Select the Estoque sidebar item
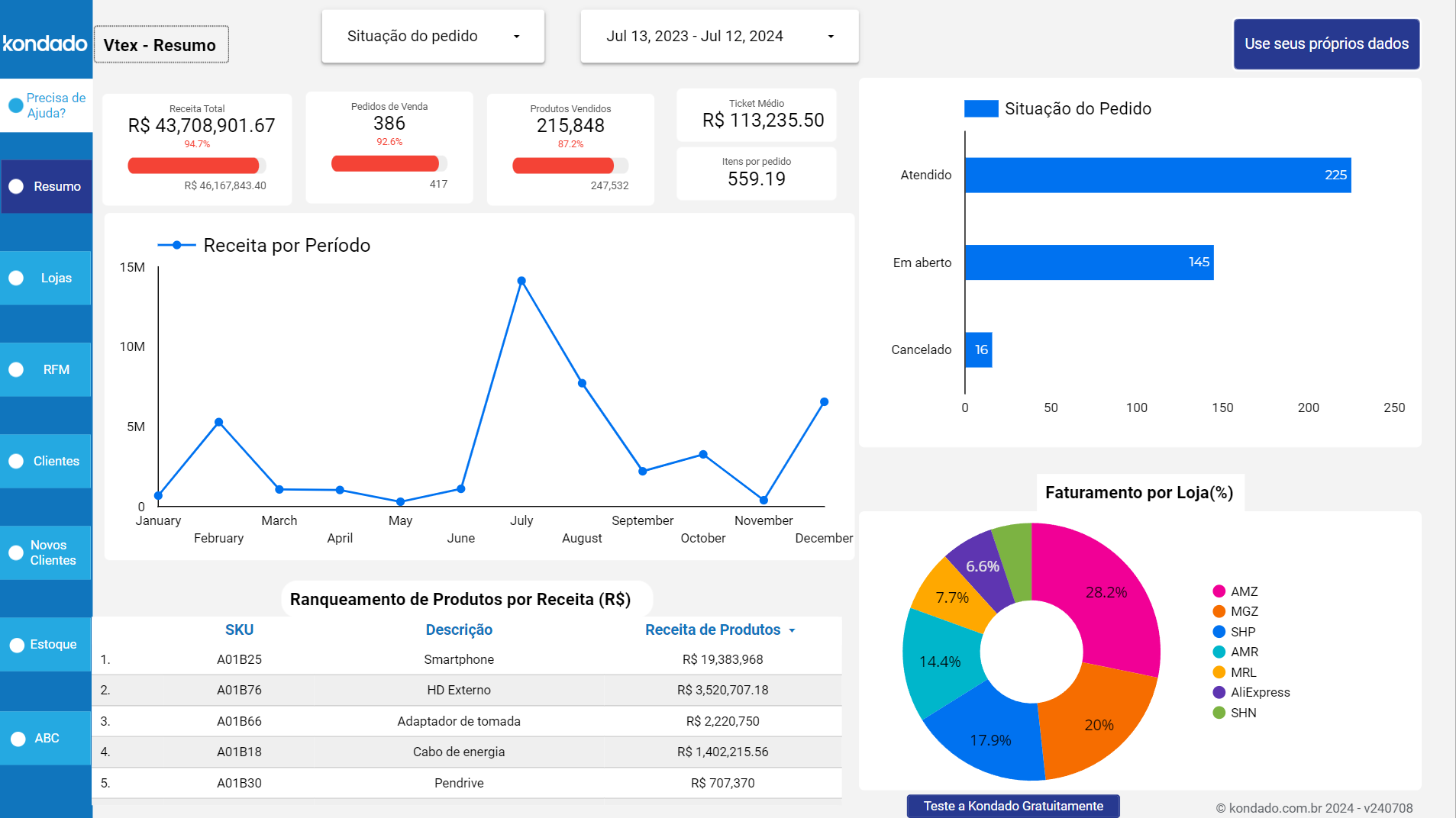 coord(46,644)
